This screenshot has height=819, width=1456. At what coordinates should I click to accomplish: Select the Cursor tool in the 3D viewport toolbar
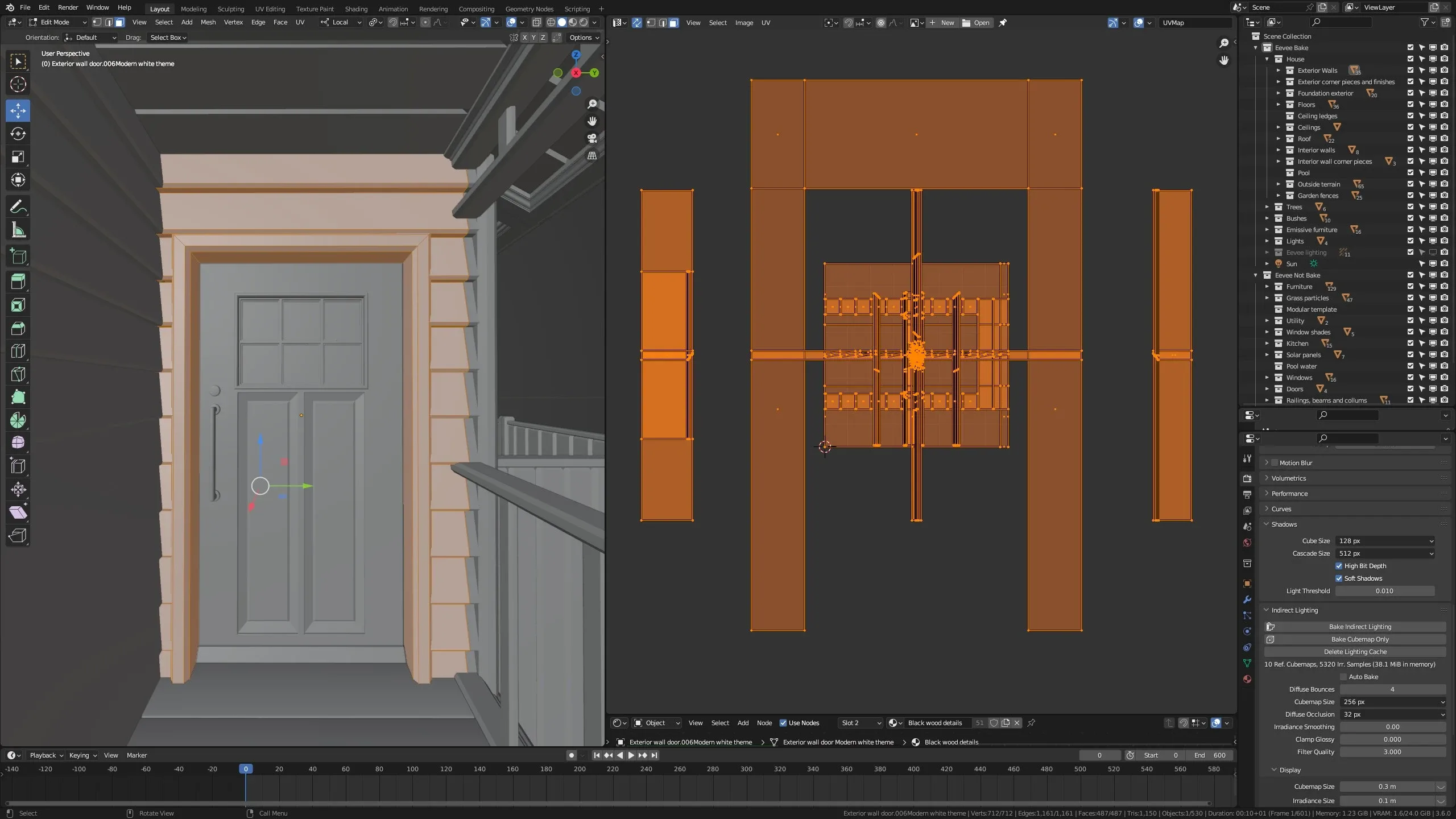(x=18, y=84)
